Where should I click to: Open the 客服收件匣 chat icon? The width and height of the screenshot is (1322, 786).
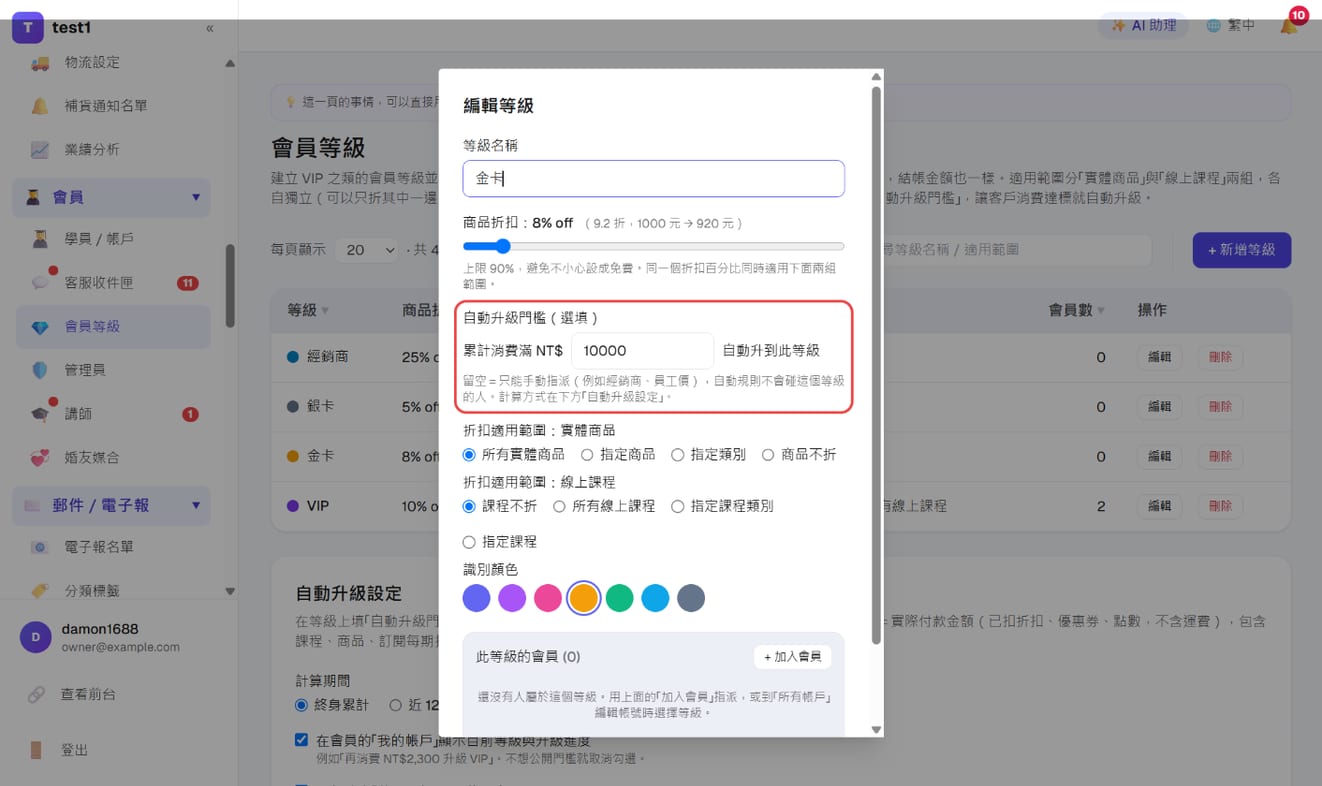click(40, 283)
